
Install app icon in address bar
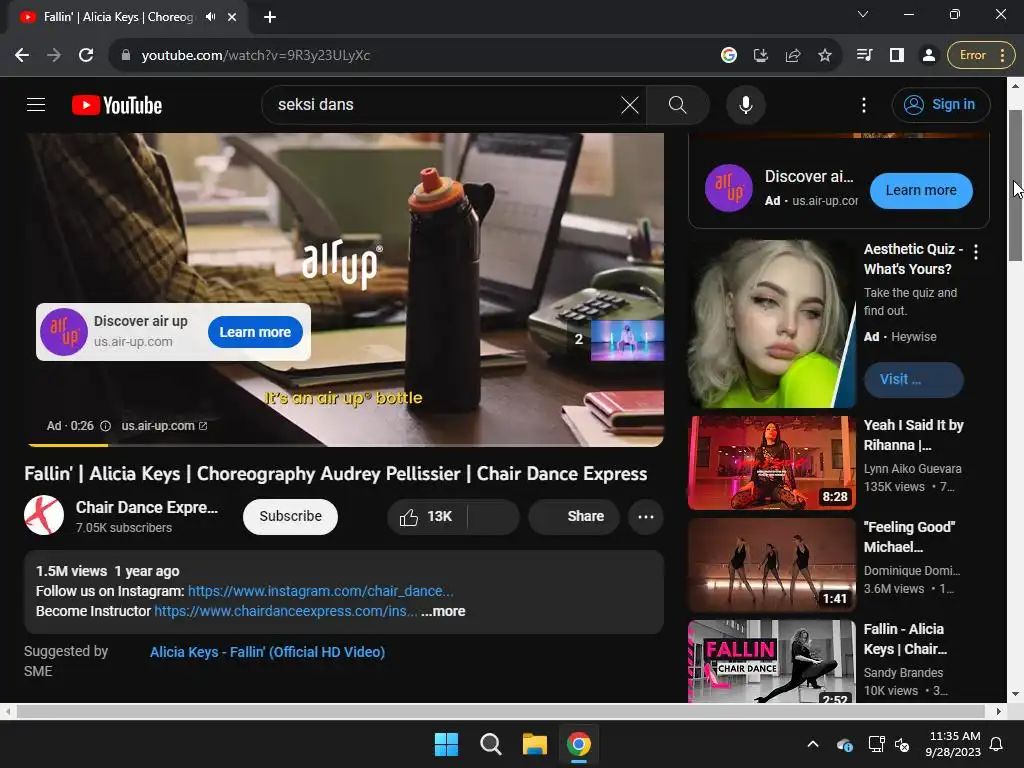(761, 55)
